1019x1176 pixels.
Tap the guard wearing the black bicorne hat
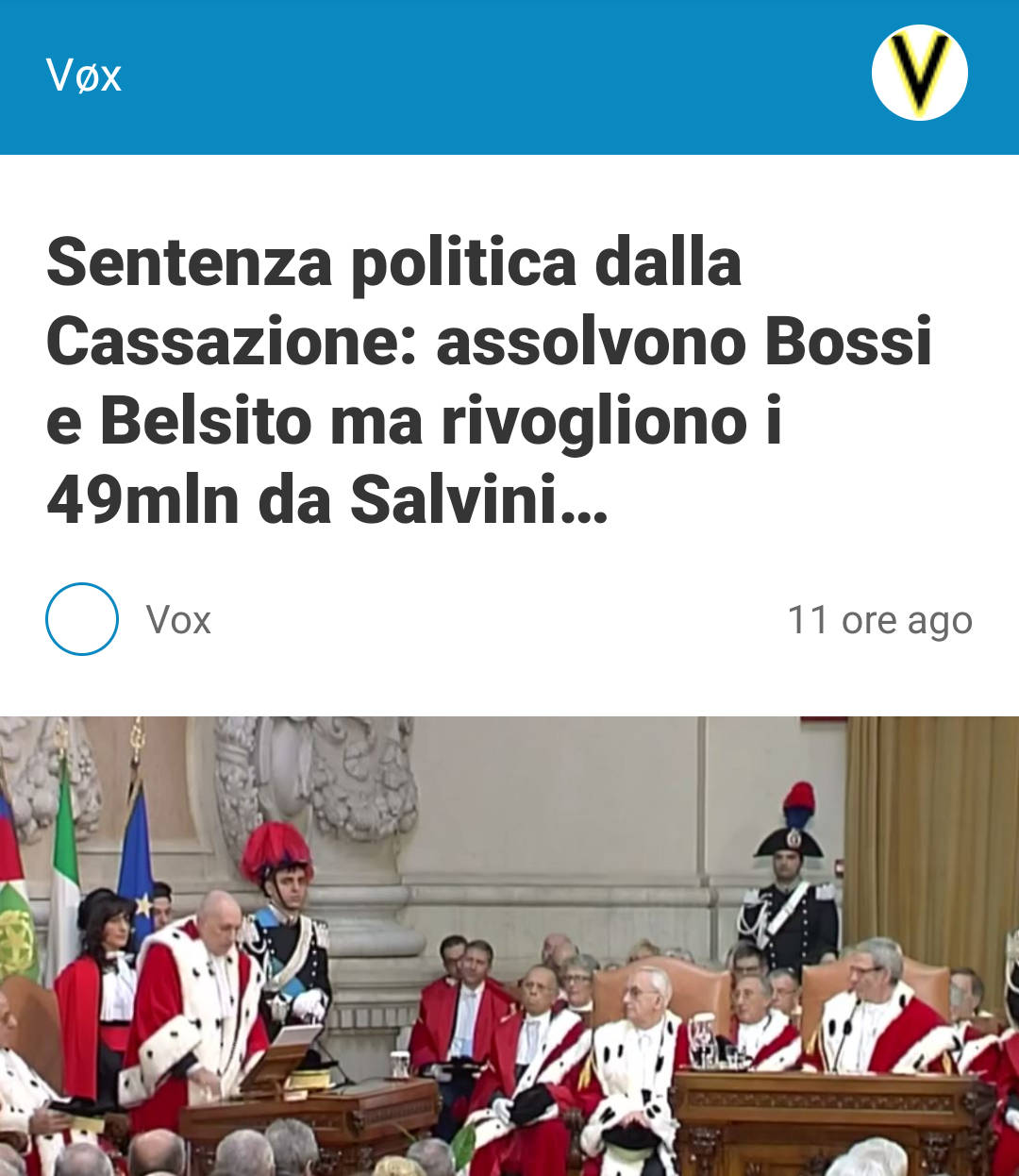[789, 882]
